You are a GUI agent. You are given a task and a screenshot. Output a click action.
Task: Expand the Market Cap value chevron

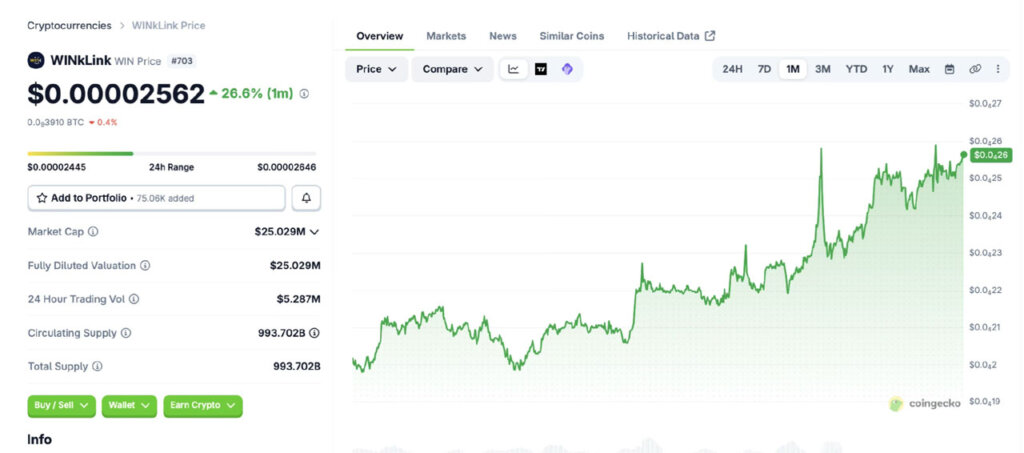pyautogui.click(x=315, y=232)
